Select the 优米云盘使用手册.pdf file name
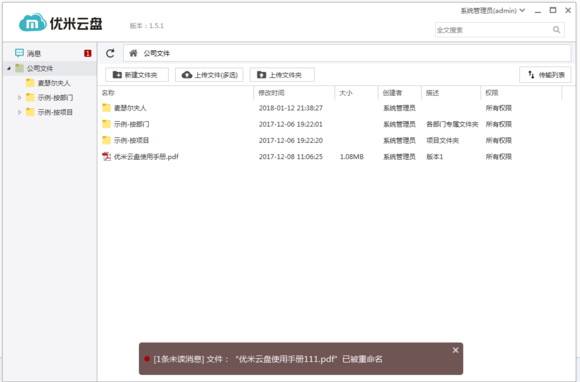Viewport: 580px width, 382px height. click(x=146, y=157)
